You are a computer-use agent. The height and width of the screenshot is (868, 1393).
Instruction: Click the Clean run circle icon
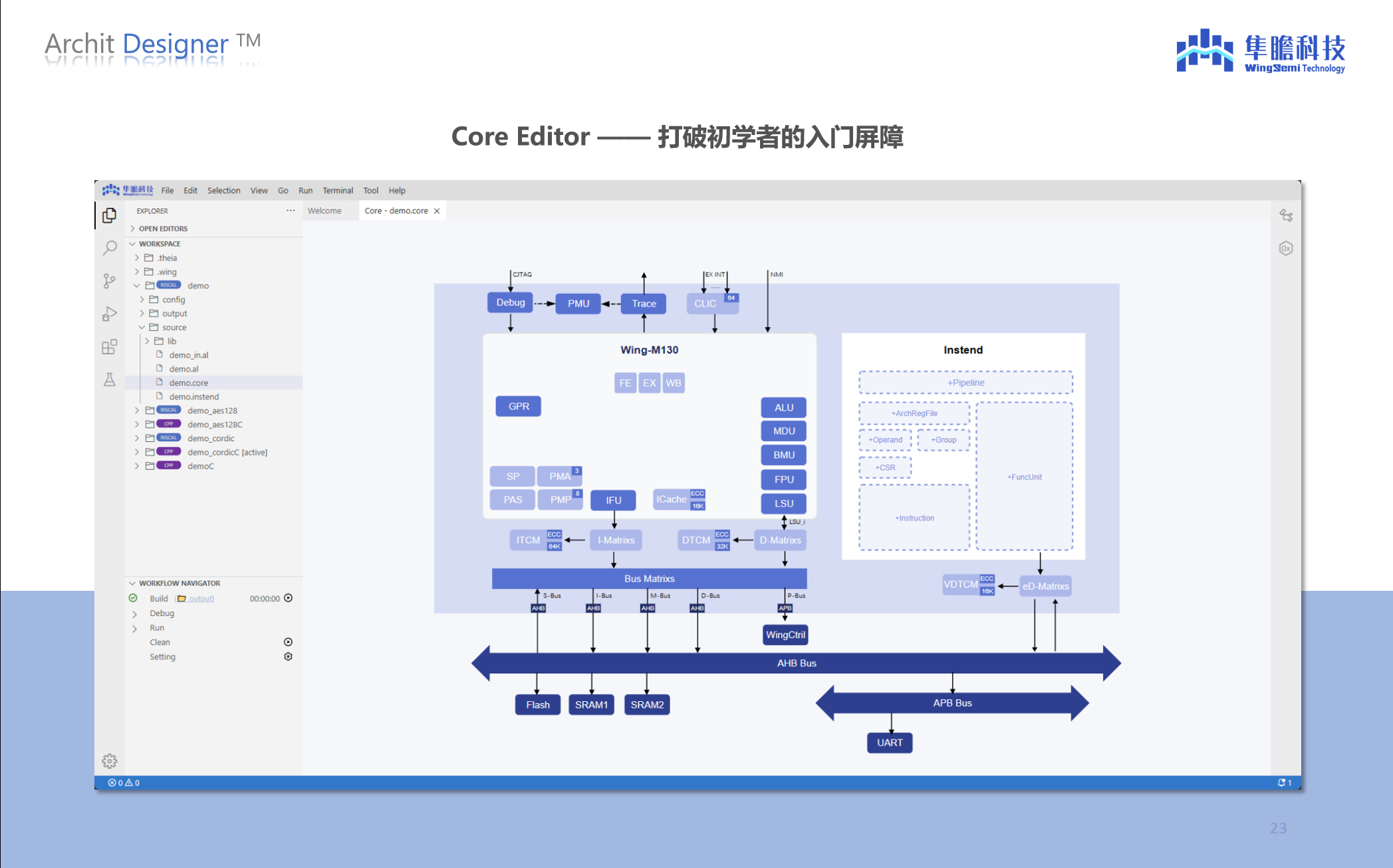(x=289, y=642)
